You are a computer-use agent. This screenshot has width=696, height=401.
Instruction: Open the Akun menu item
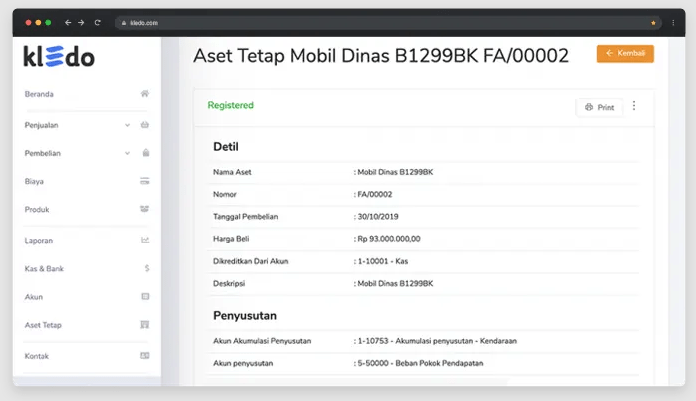click(34, 297)
